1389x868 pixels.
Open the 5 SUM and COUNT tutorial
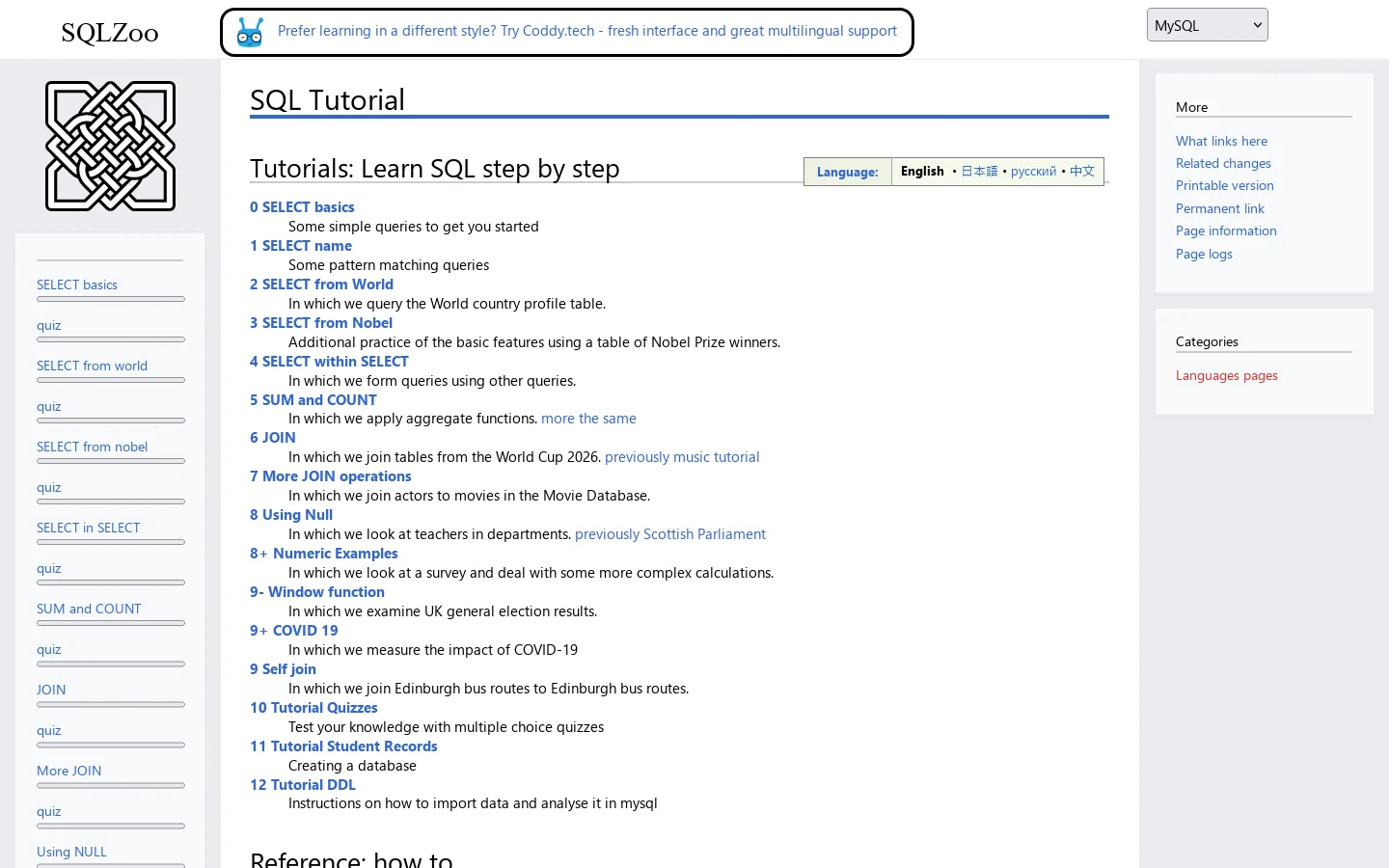click(313, 400)
